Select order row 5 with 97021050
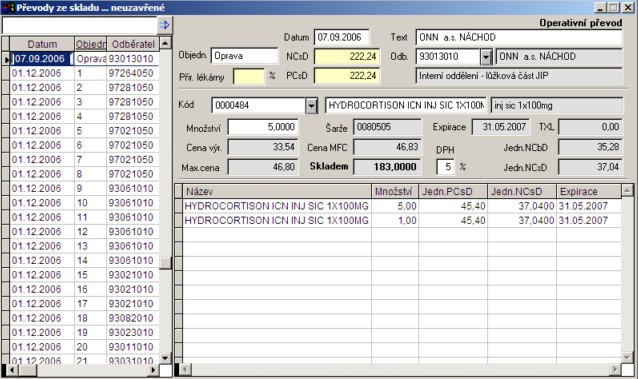 pyautogui.click(x=84, y=131)
